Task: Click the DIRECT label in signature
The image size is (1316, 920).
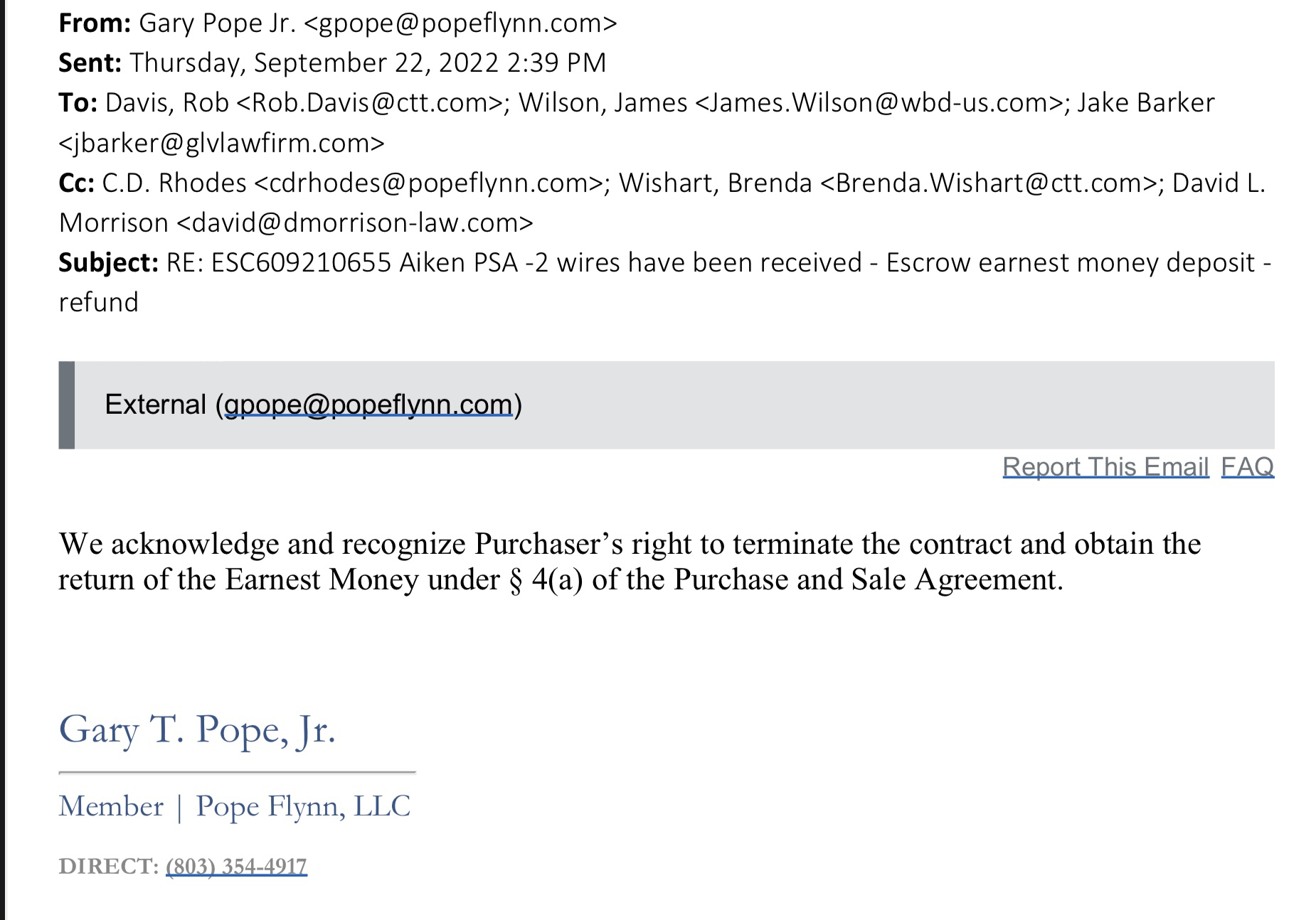Action: point(108,866)
